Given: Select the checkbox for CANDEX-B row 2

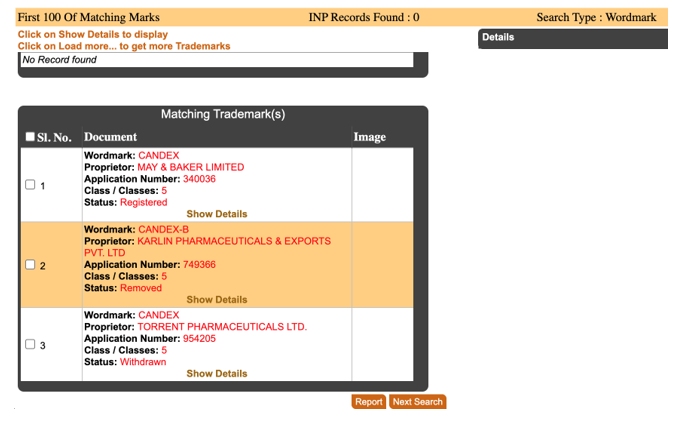Looking at the screenshot, I should point(30,265).
